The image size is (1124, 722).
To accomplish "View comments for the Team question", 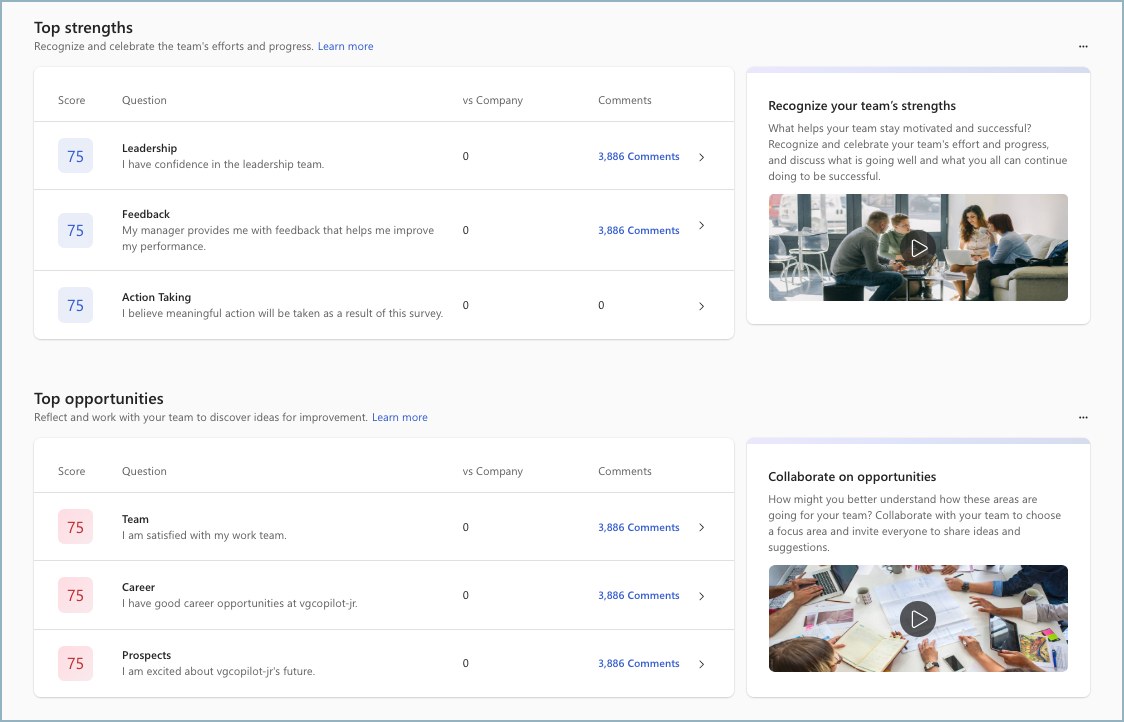I will click(x=638, y=527).
